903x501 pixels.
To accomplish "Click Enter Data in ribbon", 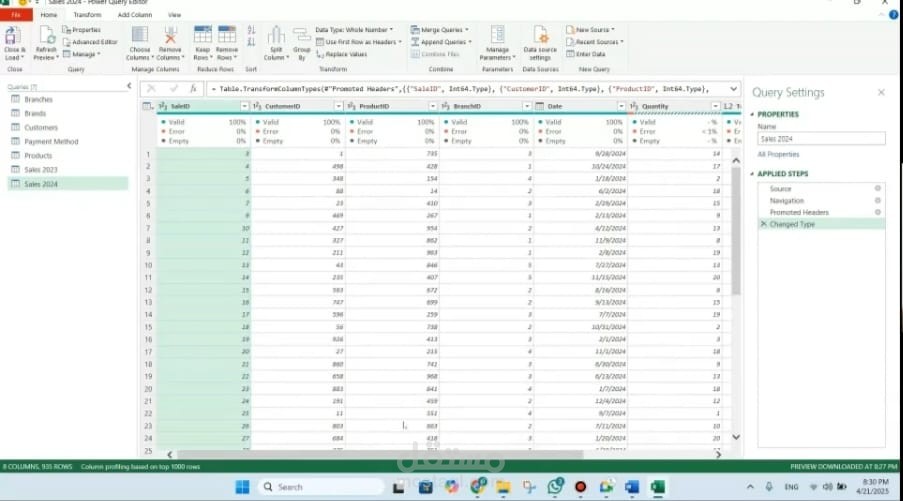I will pyautogui.click(x=586, y=54).
